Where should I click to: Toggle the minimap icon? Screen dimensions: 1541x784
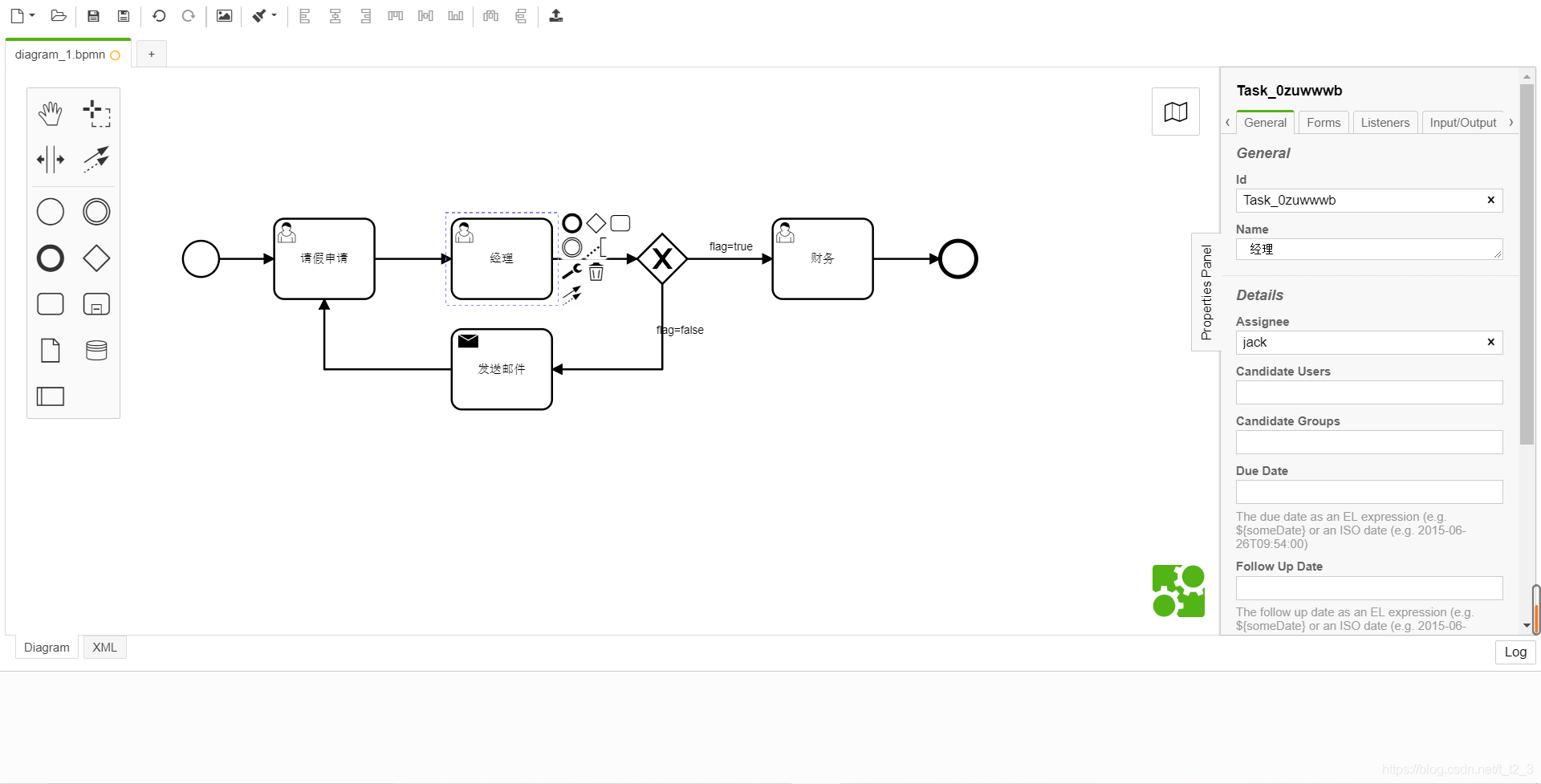tap(1176, 112)
